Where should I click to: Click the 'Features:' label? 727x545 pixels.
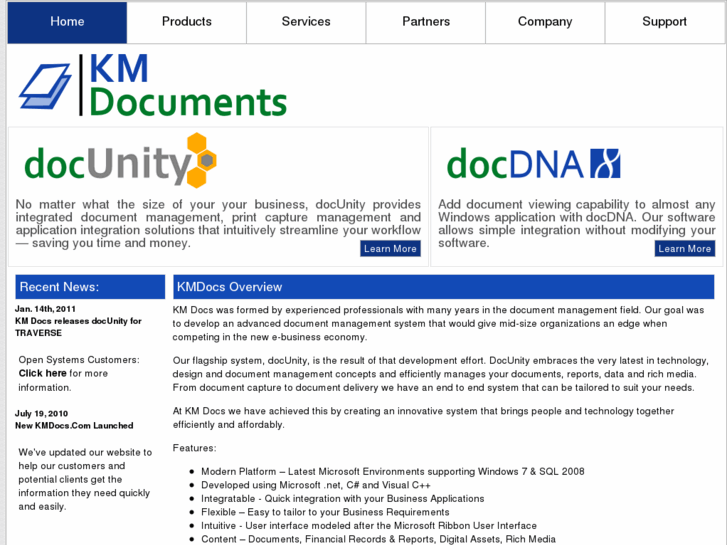click(x=194, y=448)
